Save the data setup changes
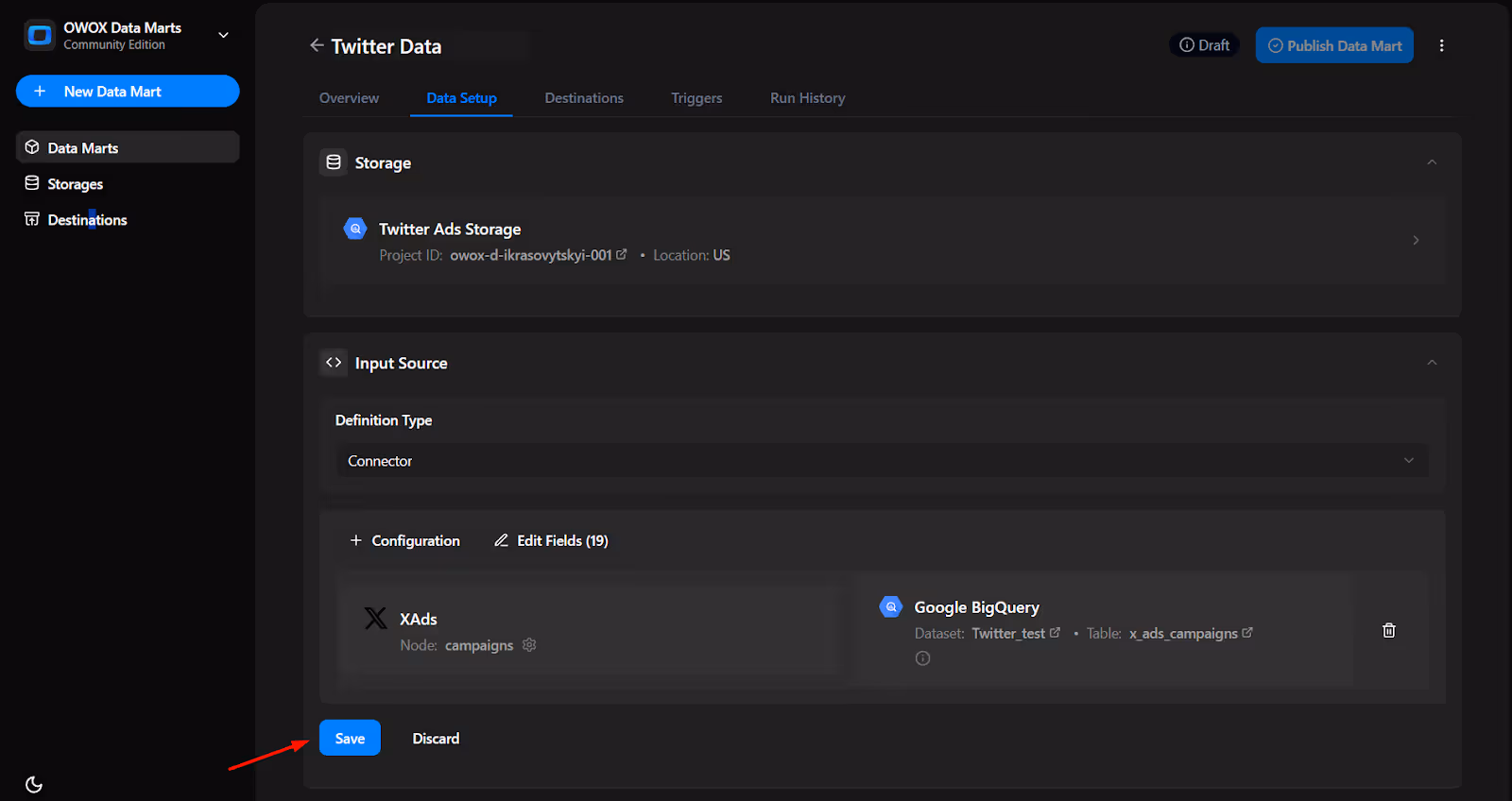This screenshot has height=801, width=1512. [350, 738]
